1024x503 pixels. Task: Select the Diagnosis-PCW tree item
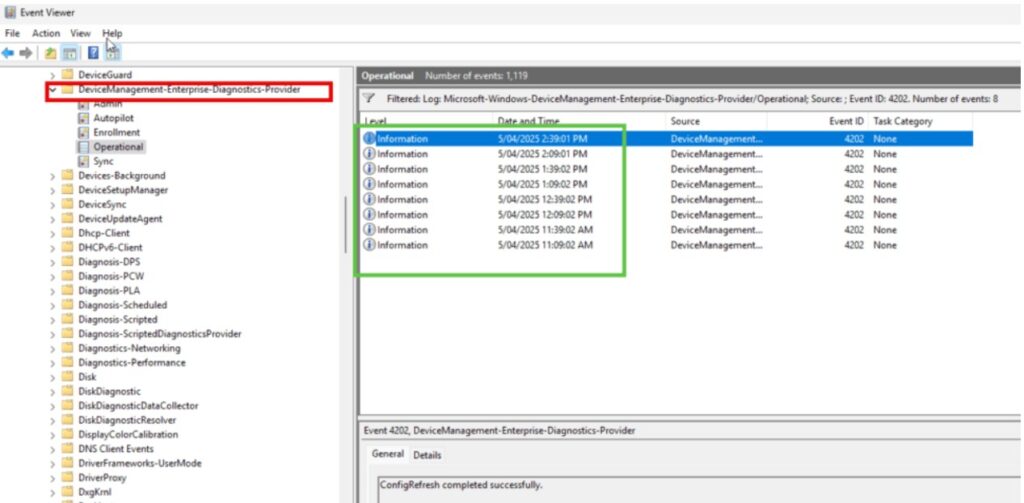[x=111, y=276]
